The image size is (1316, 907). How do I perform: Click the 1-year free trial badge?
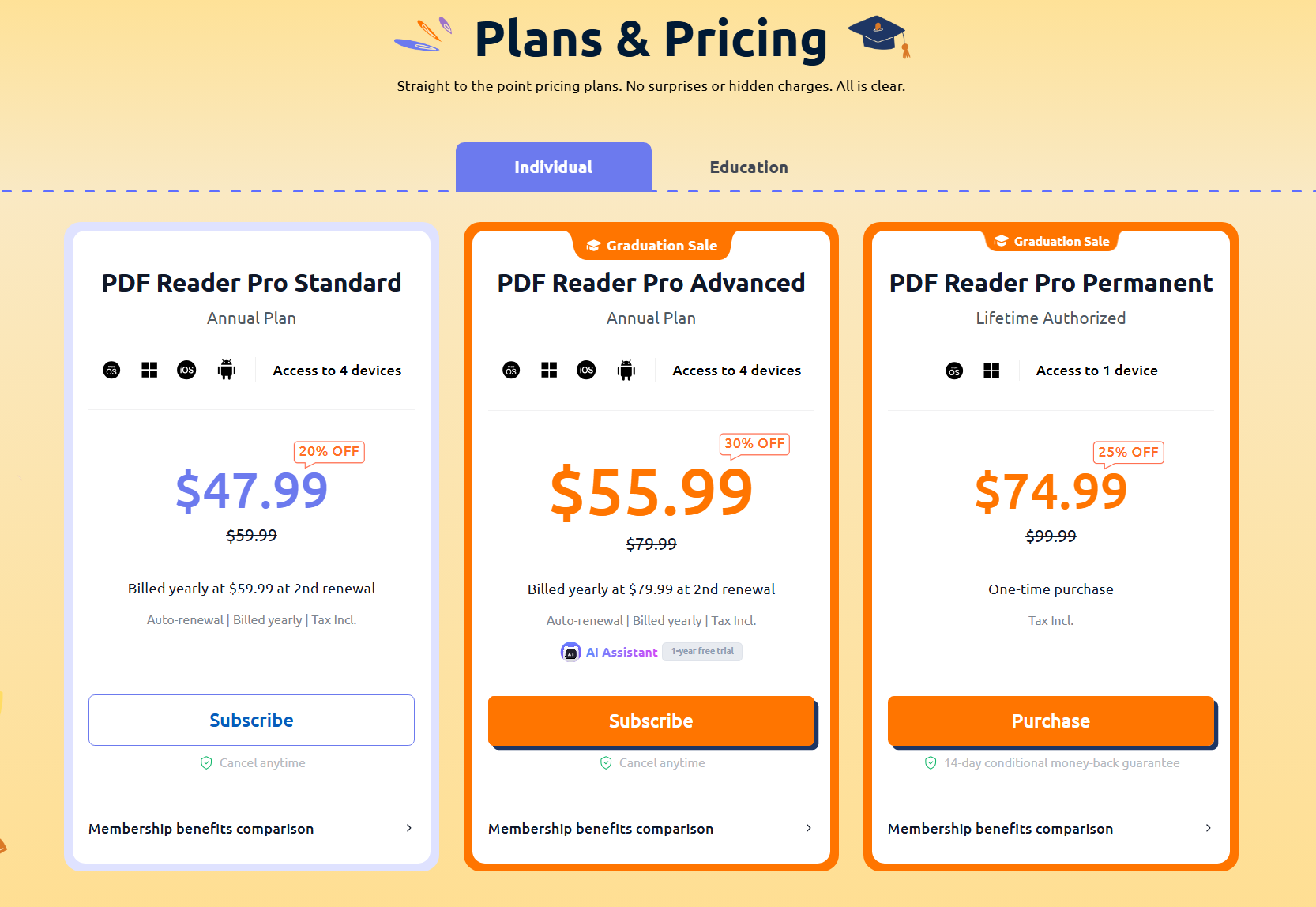pos(702,652)
